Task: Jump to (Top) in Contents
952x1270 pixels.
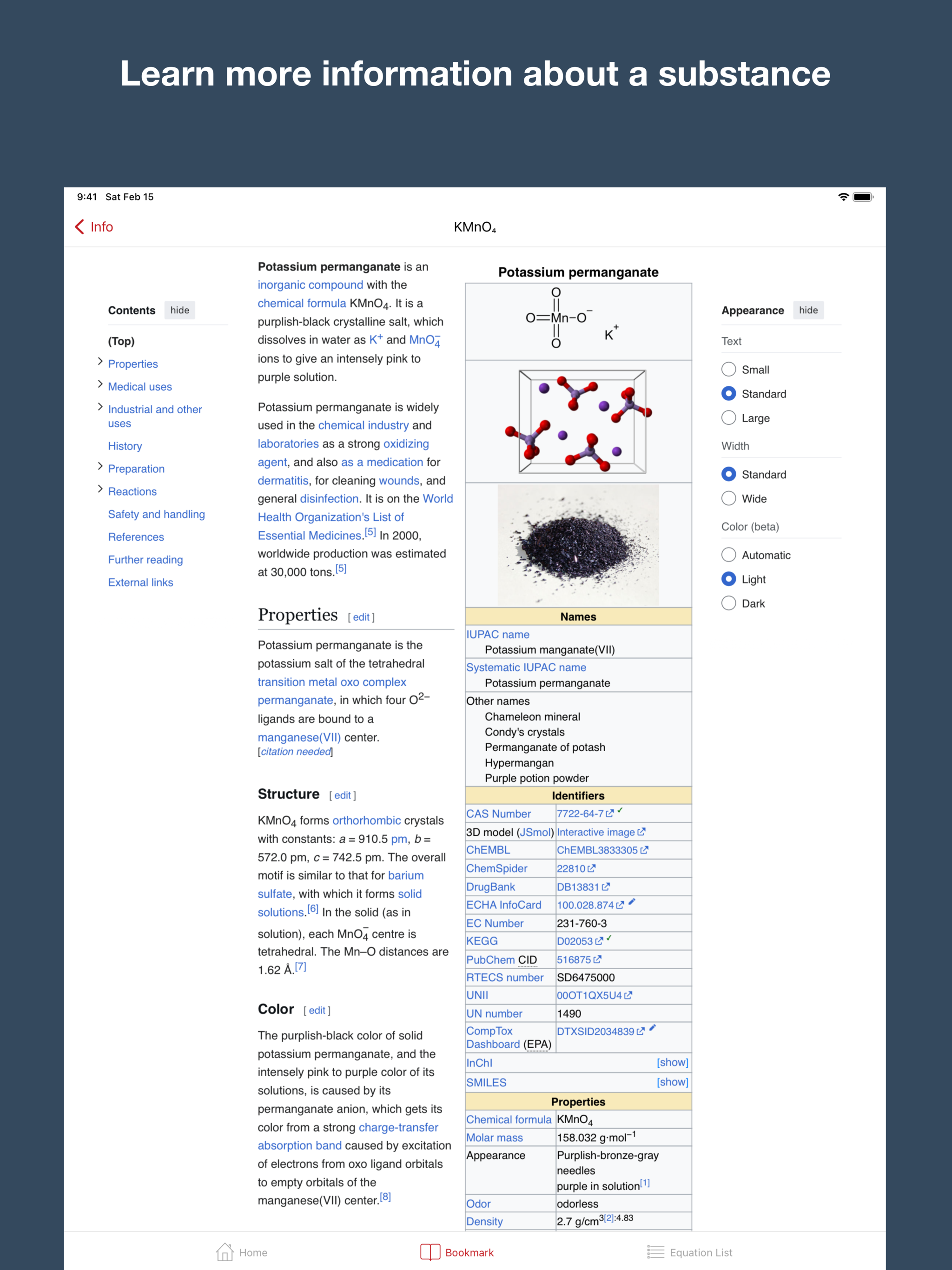Action: (x=121, y=341)
